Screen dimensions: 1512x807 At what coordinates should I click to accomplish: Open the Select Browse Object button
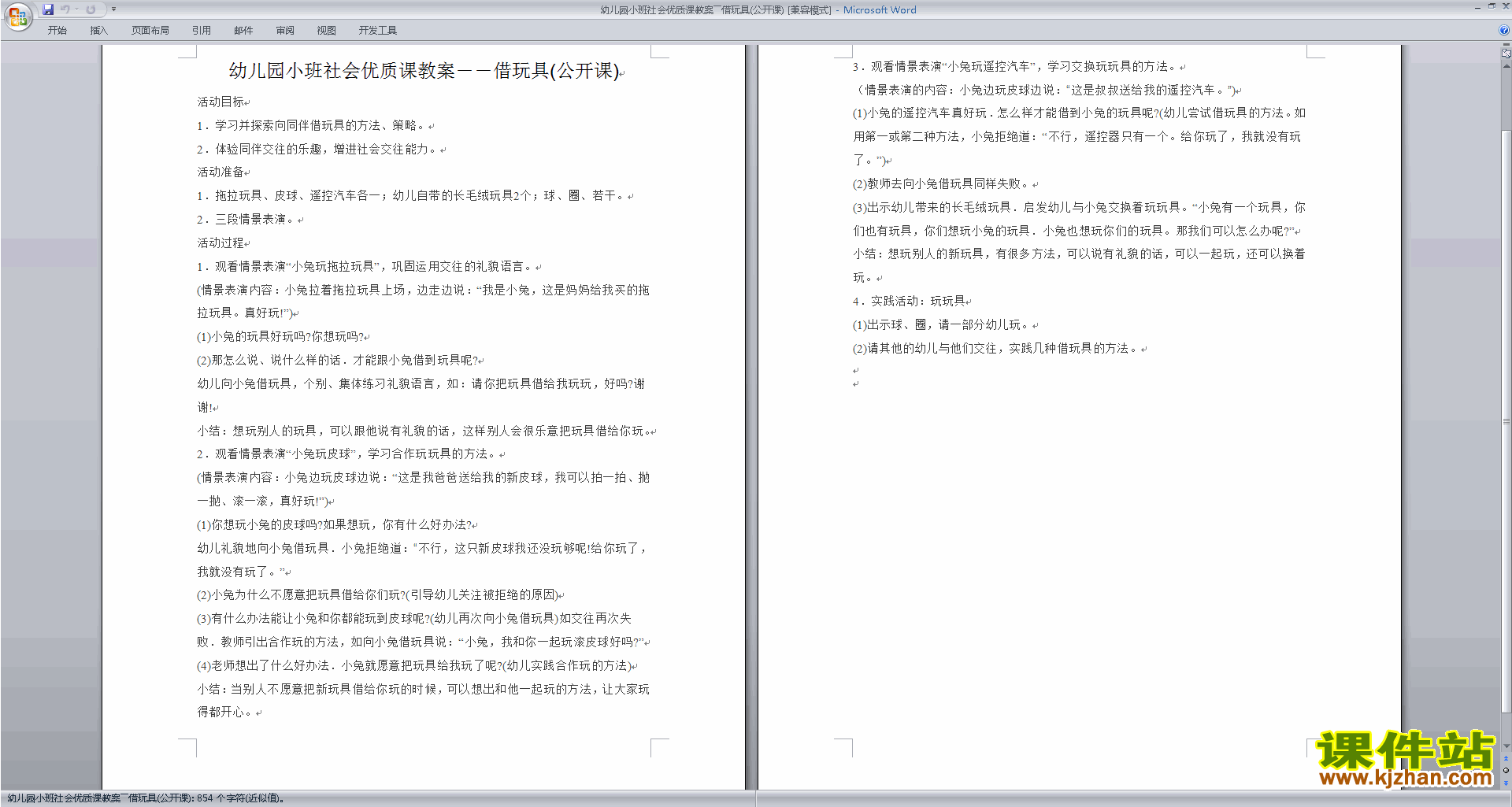[x=1506, y=771]
